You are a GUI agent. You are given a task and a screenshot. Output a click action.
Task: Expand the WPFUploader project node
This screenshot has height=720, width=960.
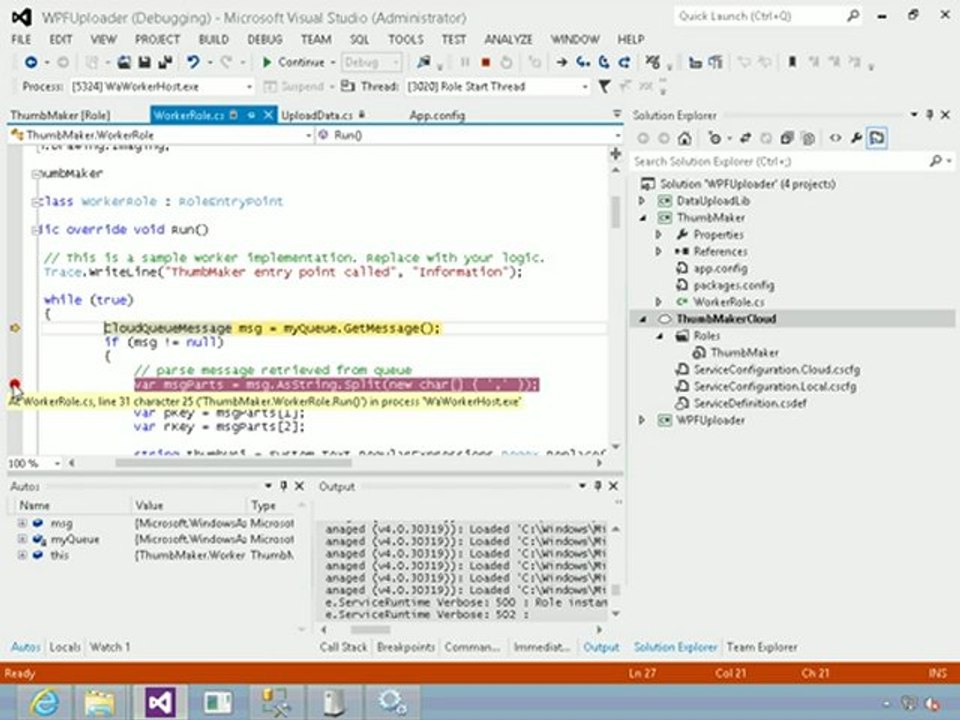pos(642,420)
